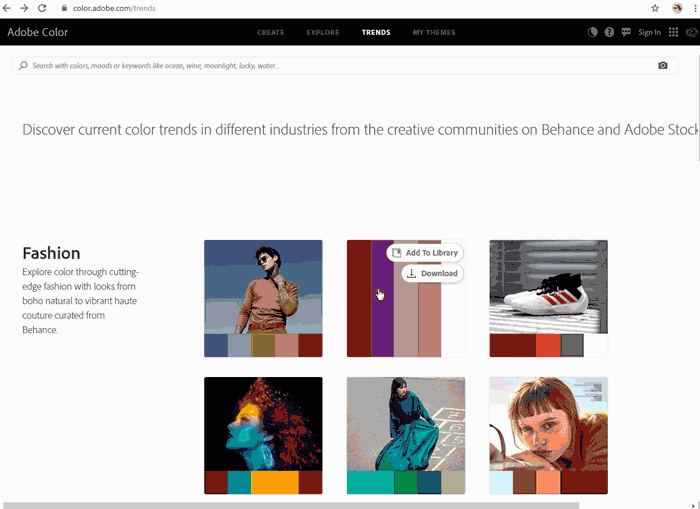Open the Chrome profile avatar

click(x=677, y=8)
